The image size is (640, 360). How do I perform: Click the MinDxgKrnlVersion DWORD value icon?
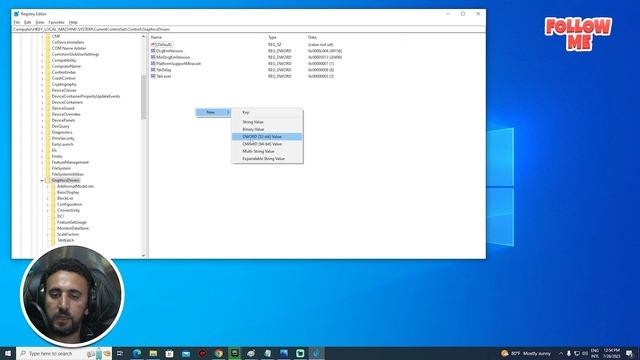tap(153, 57)
